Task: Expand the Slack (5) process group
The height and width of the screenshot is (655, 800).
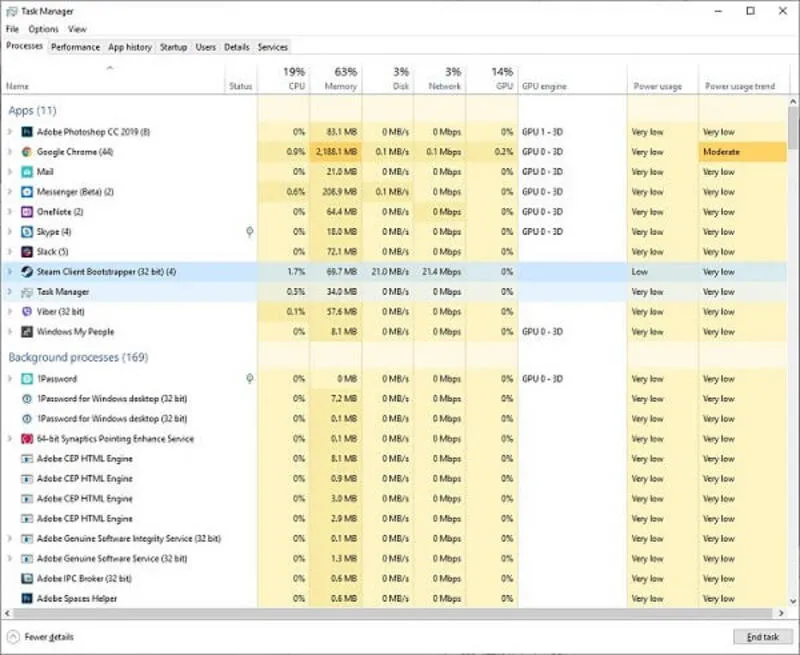Action: pos(10,251)
